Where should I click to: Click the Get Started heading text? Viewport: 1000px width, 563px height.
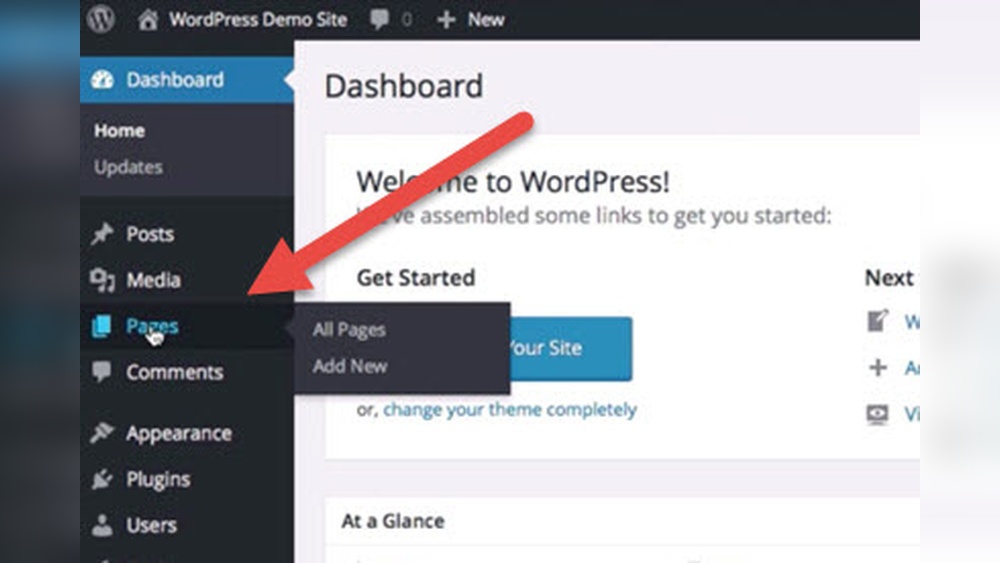416,278
